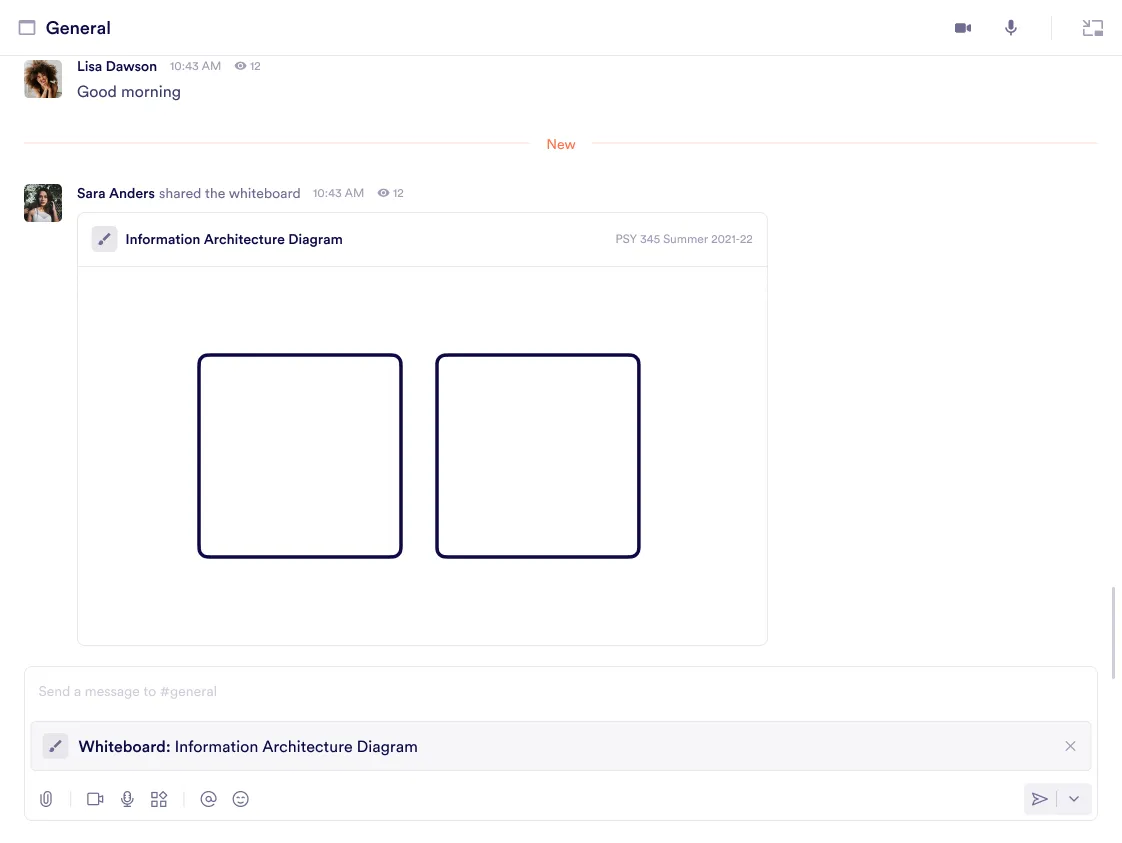Screen dimensions: 1122x843
Task: Insert a mention with @ icon
Action: [x=208, y=799]
